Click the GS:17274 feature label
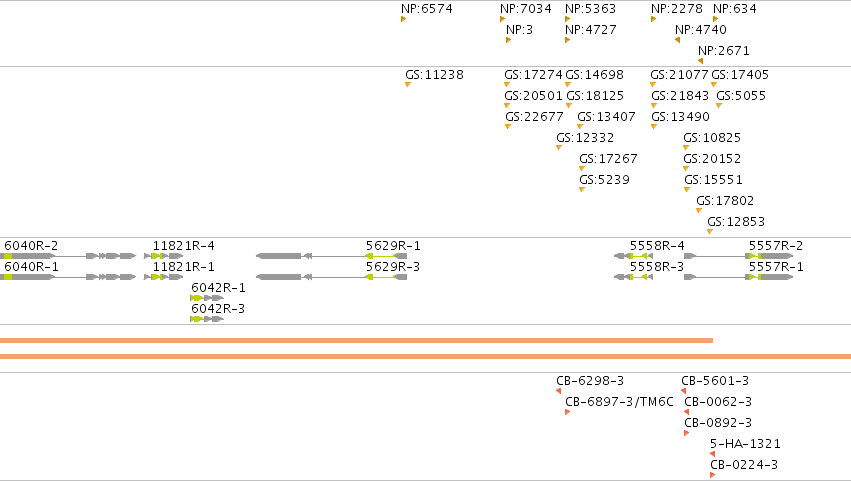Image resolution: width=851 pixels, height=481 pixels. (534, 75)
